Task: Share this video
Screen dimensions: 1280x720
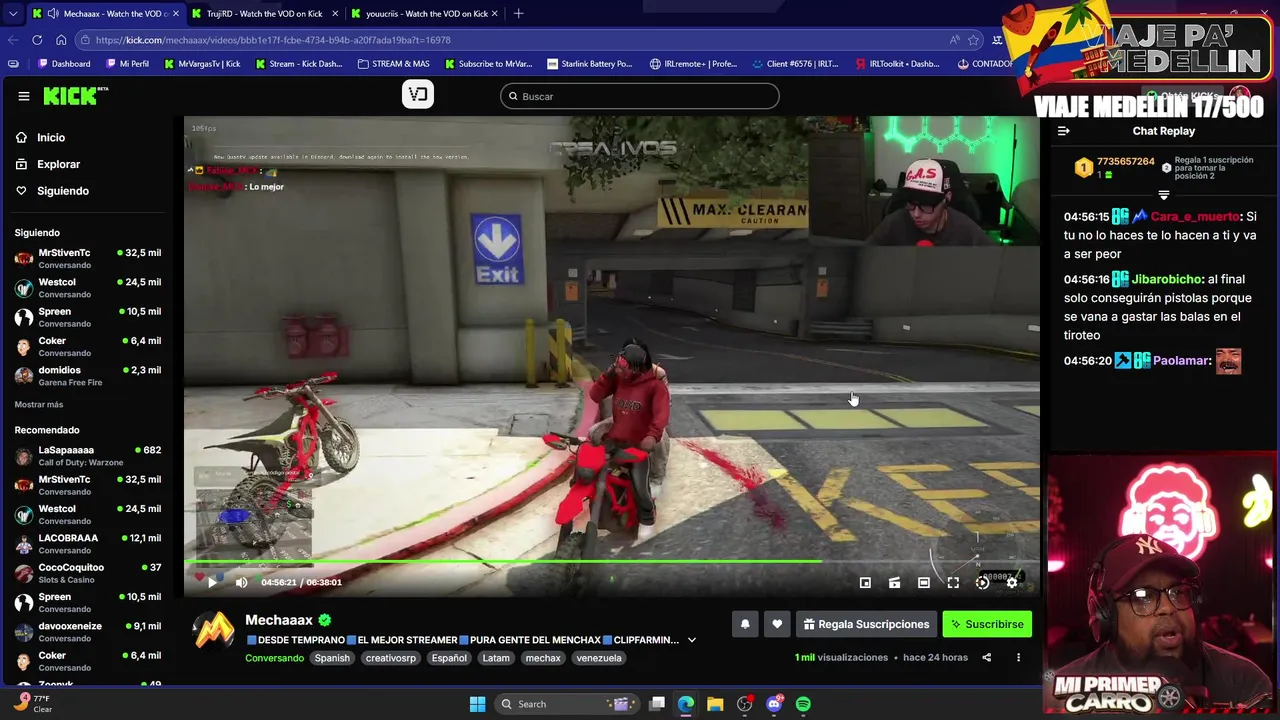Action: coord(986,658)
